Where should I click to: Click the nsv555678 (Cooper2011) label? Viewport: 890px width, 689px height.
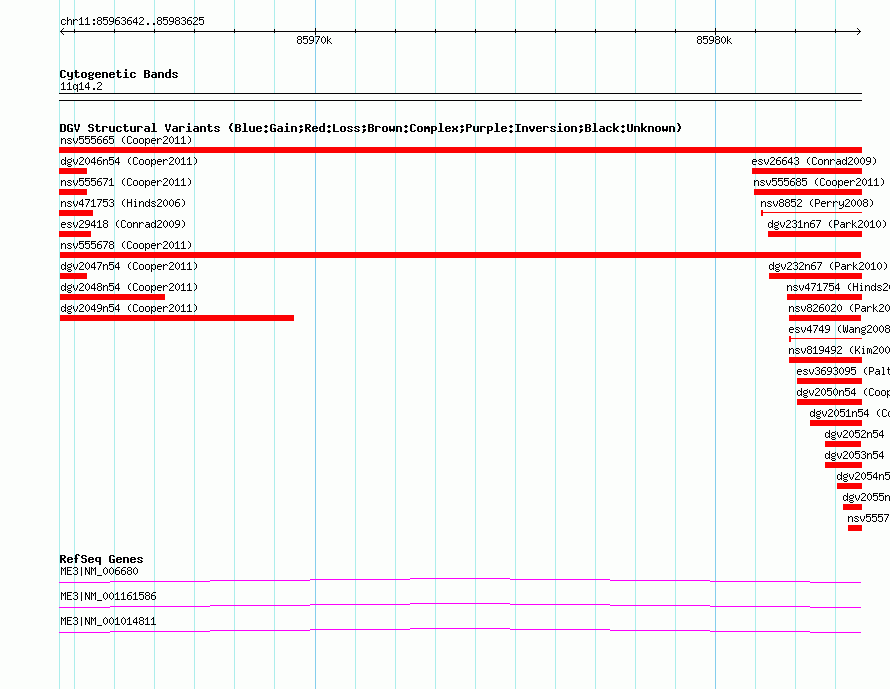click(126, 245)
